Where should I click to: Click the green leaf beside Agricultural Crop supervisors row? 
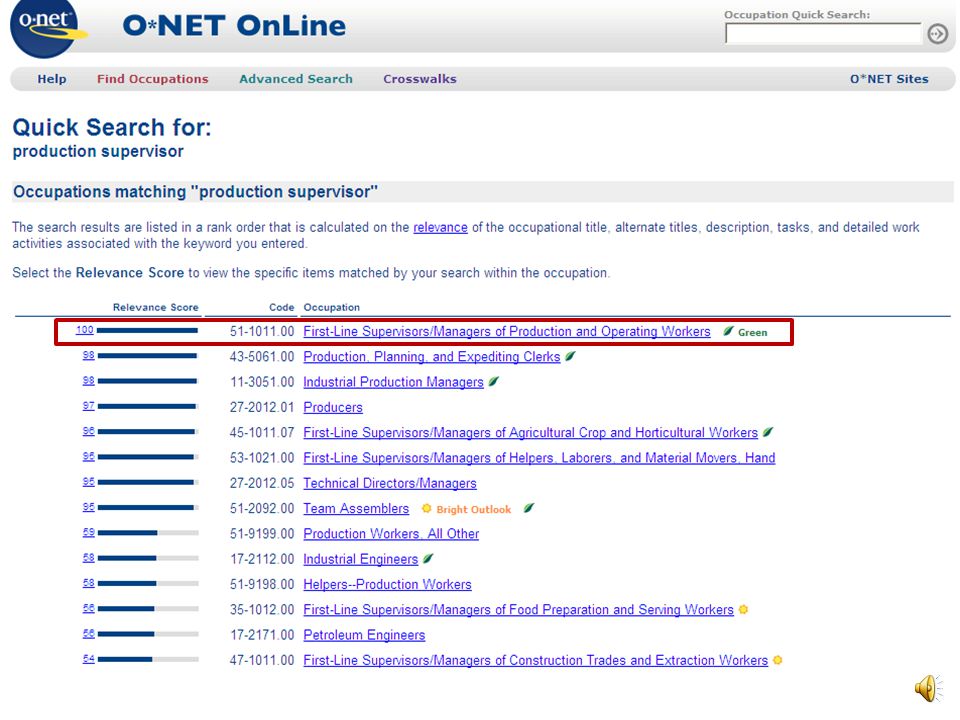[x=768, y=432]
